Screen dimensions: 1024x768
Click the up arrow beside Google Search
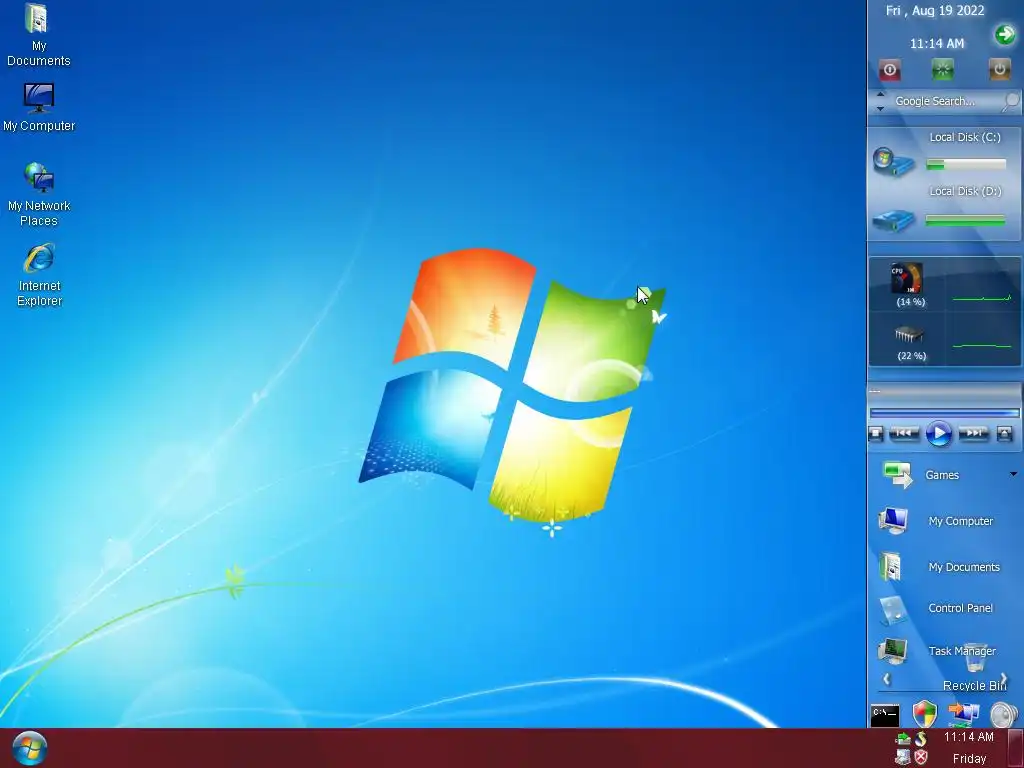tap(880, 95)
